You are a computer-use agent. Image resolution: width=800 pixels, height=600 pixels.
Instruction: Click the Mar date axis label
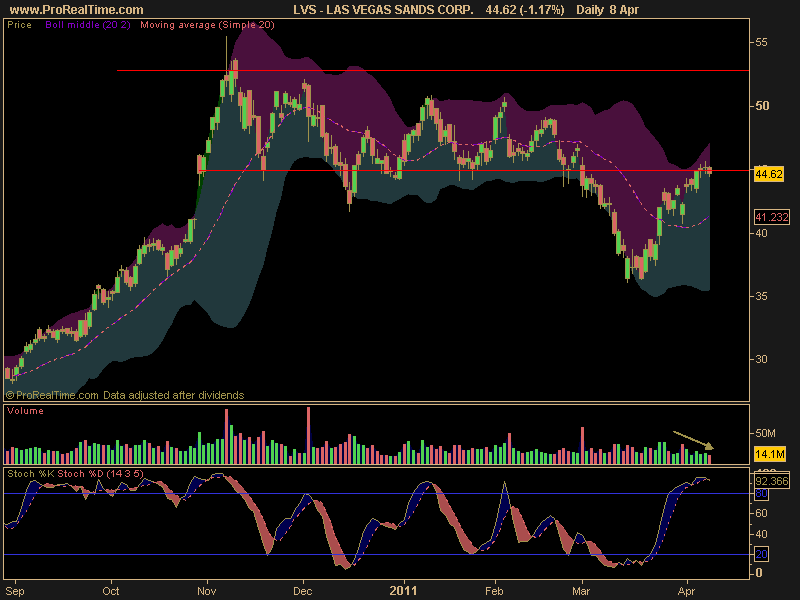[581, 591]
